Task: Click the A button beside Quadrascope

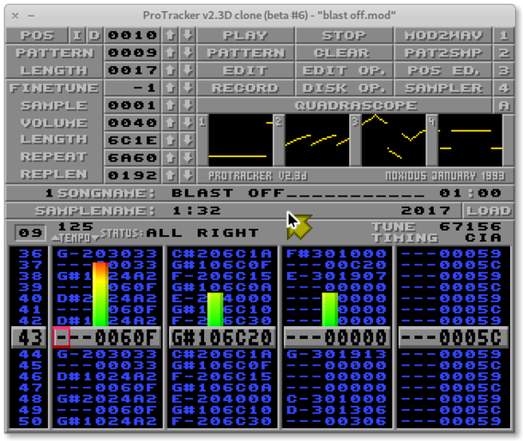Action: coord(503,105)
